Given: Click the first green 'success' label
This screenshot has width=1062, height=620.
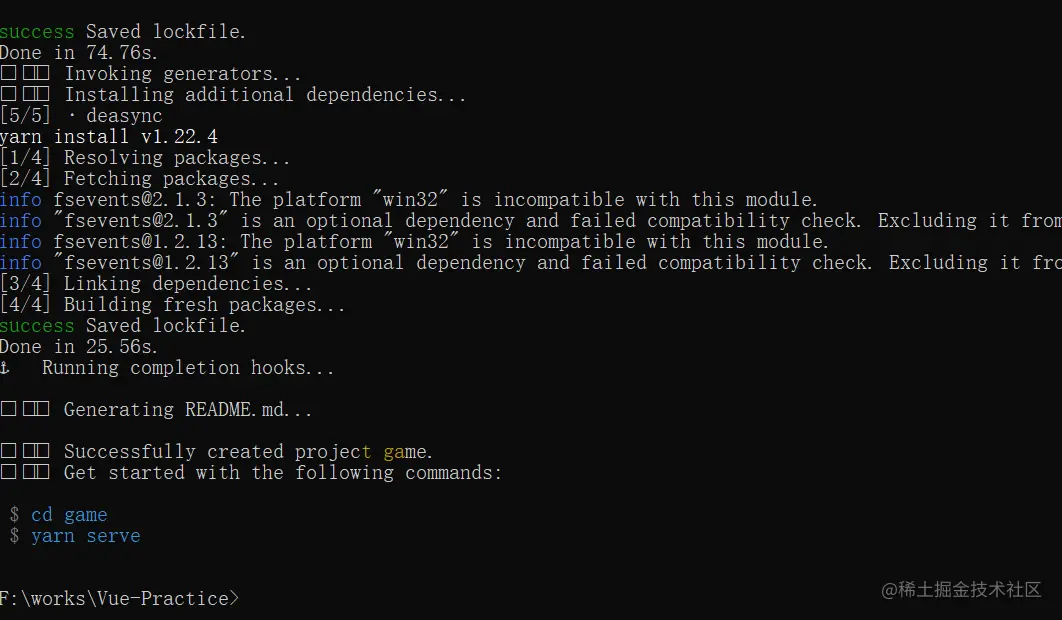Looking at the screenshot, I should pos(37,32).
